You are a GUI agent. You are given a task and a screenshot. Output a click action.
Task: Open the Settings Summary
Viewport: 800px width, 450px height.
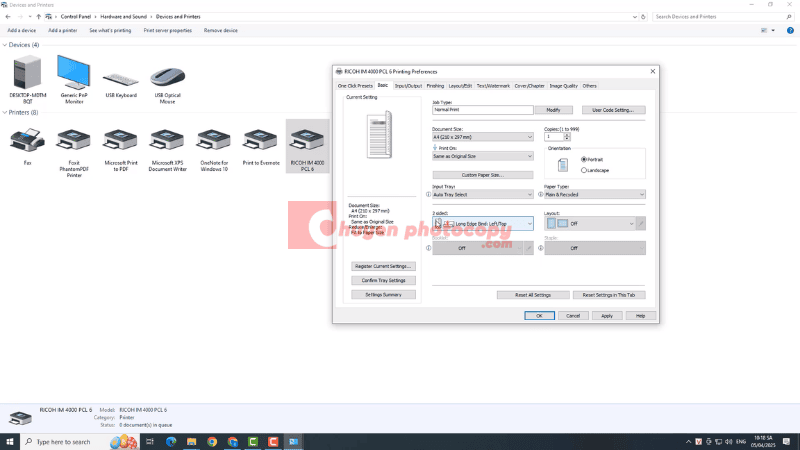(383, 295)
